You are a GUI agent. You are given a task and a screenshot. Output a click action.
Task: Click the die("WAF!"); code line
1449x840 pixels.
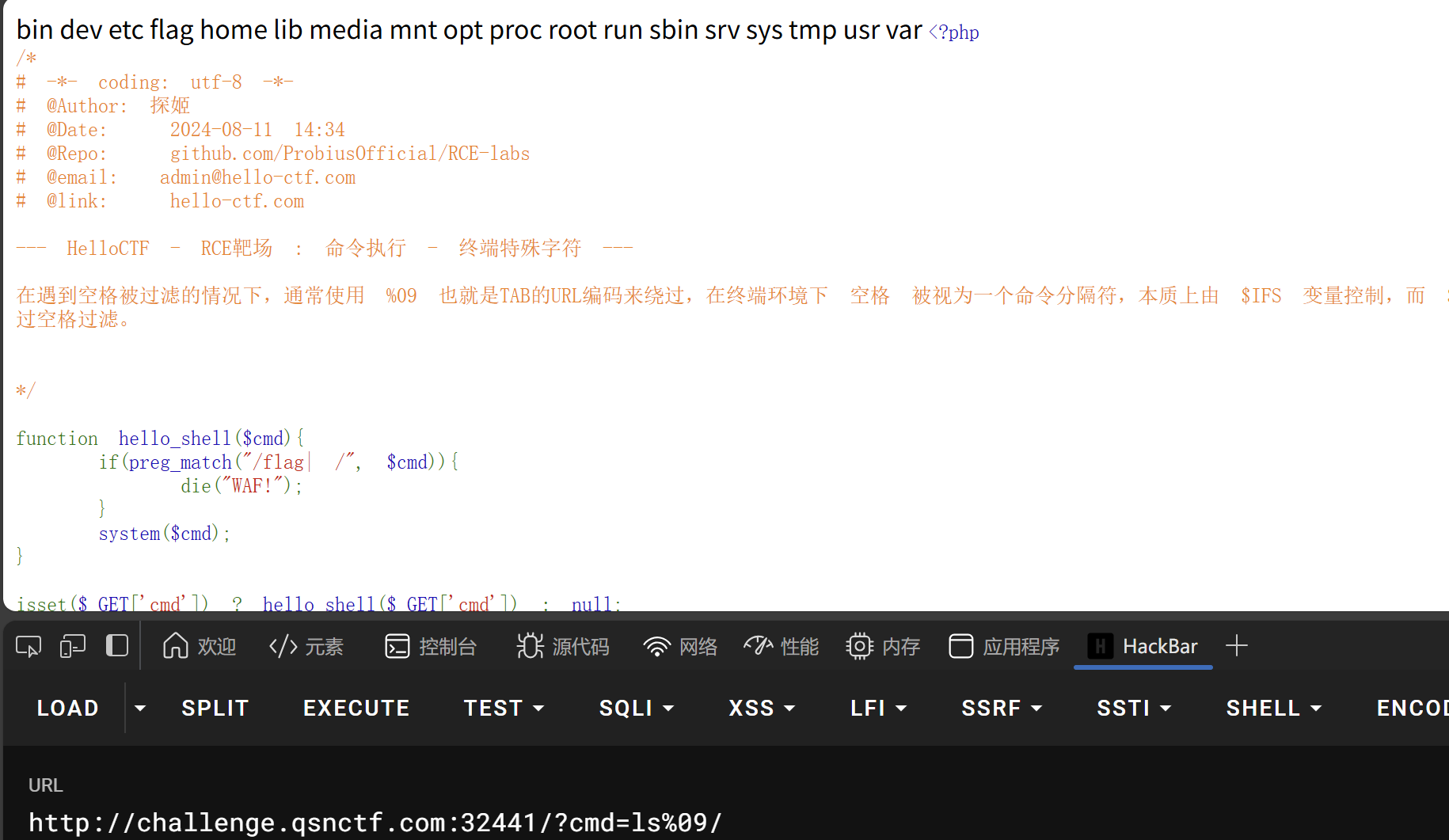(241, 486)
